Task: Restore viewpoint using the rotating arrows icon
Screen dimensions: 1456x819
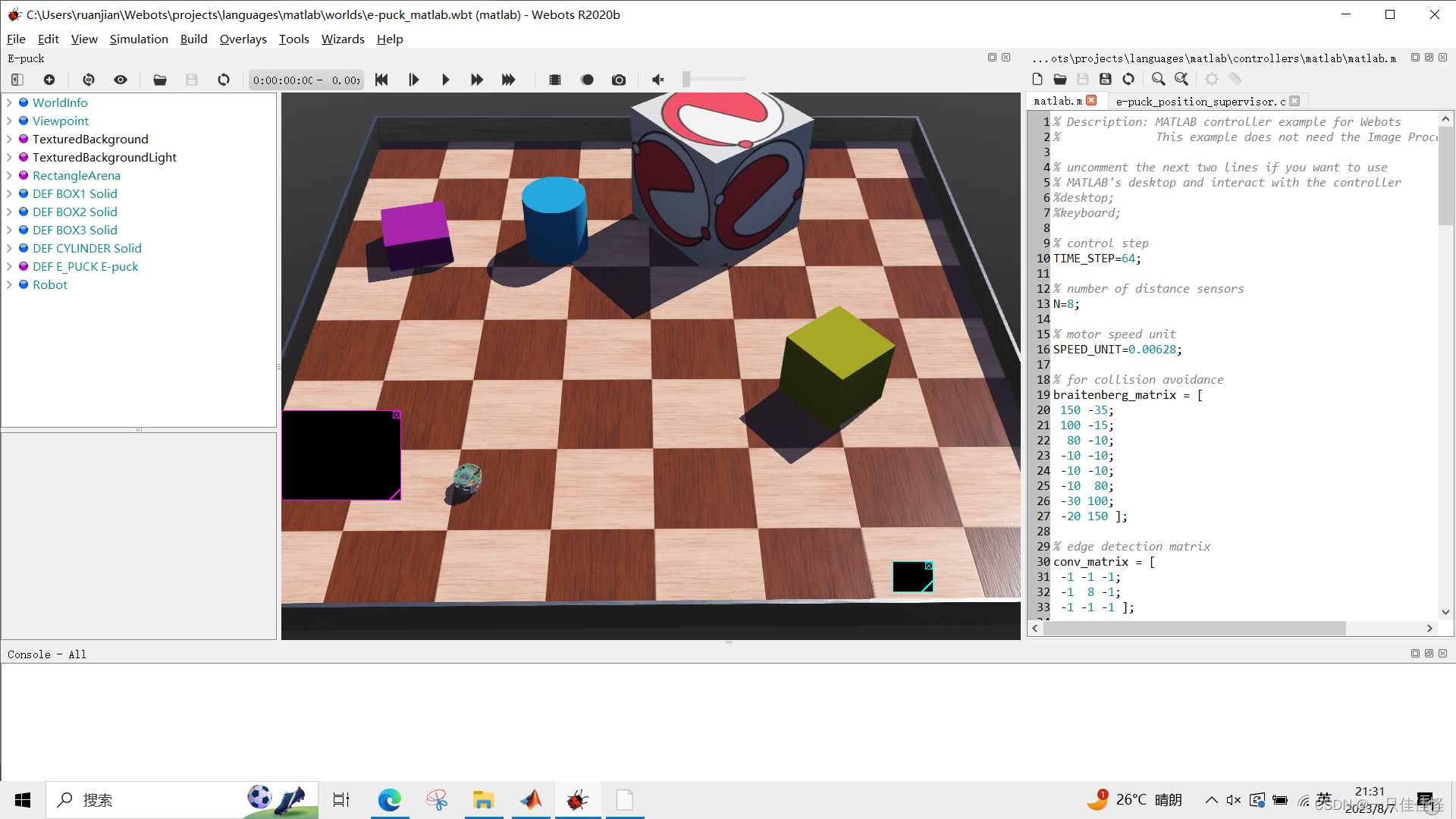Action: (89, 80)
